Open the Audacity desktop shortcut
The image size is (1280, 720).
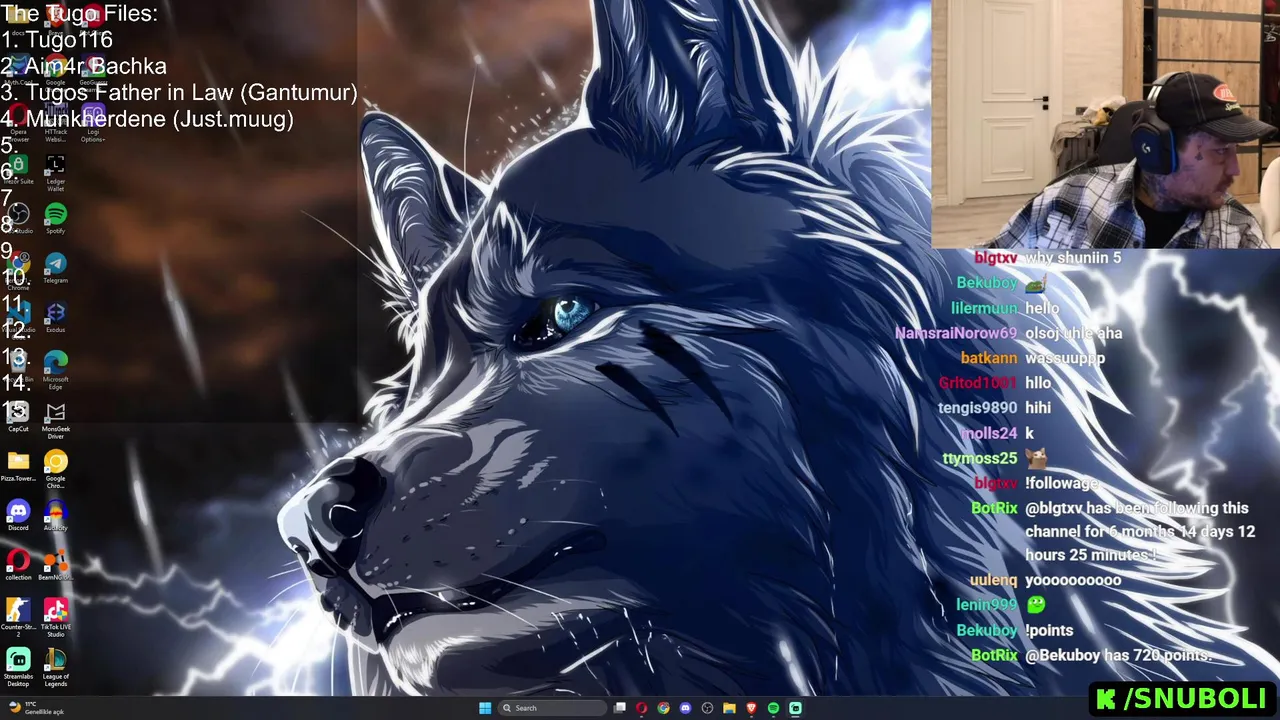coord(56,516)
